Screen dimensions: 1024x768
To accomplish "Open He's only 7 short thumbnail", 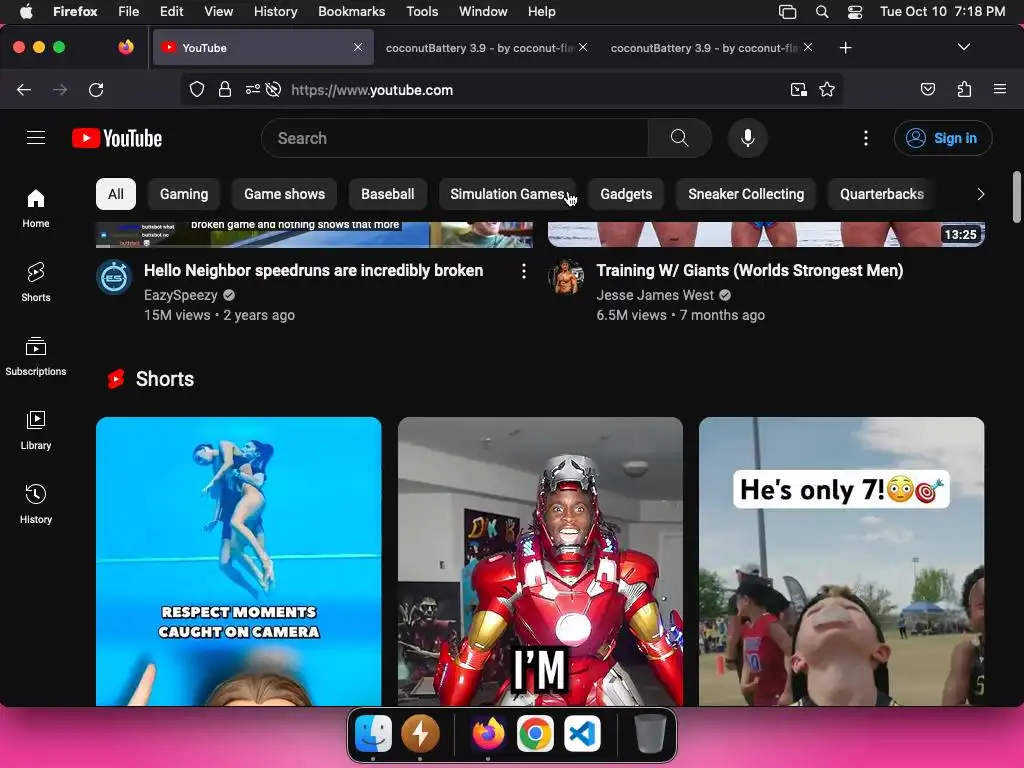I will 841,561.
